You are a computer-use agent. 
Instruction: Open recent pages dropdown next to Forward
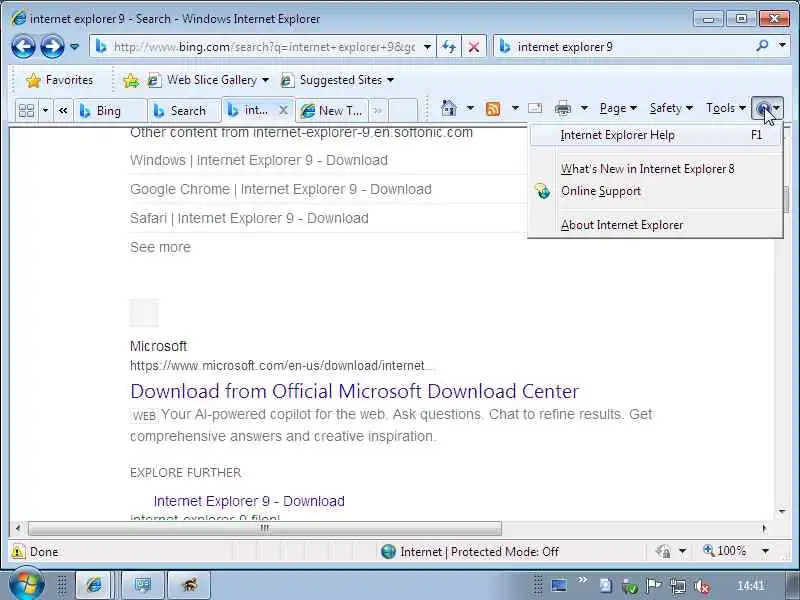[74, 47]
